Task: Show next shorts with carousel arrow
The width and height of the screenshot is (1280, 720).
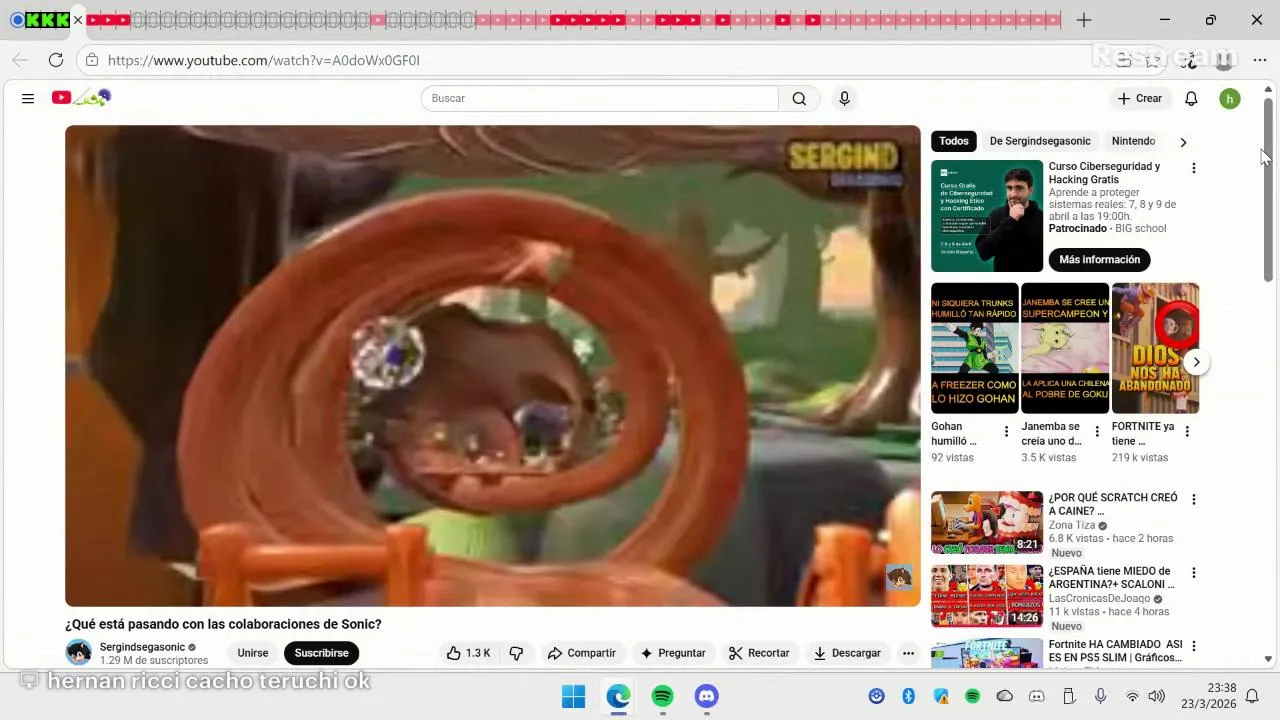Action: [1196, 362]
